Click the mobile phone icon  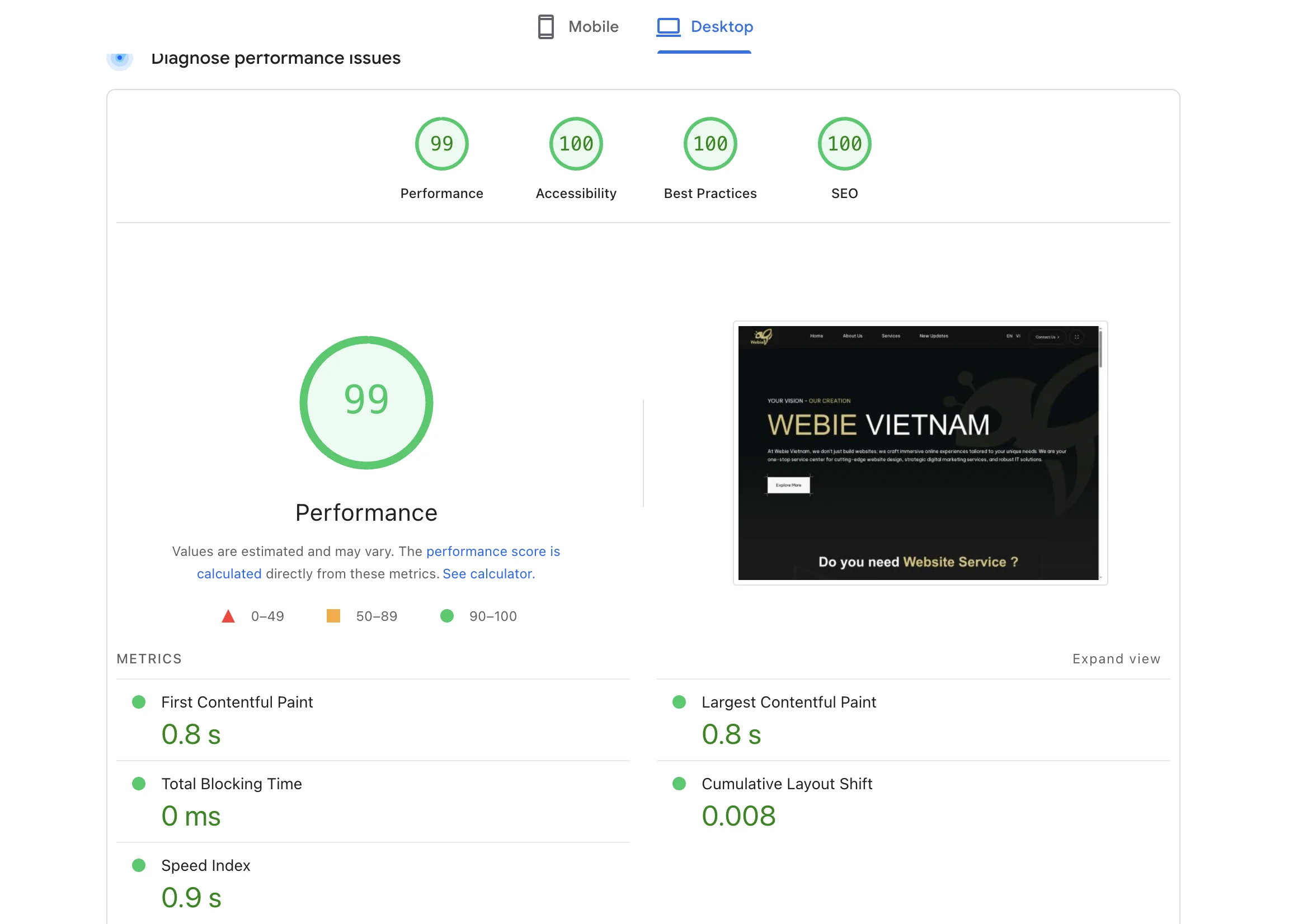click(545, 27)
